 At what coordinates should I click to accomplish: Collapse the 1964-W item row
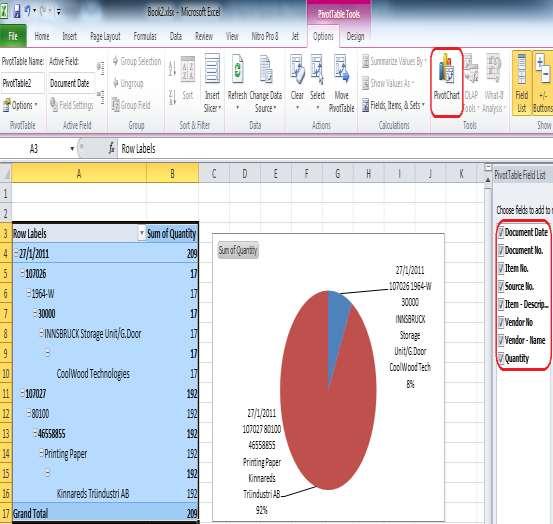[x=29, y=293]
